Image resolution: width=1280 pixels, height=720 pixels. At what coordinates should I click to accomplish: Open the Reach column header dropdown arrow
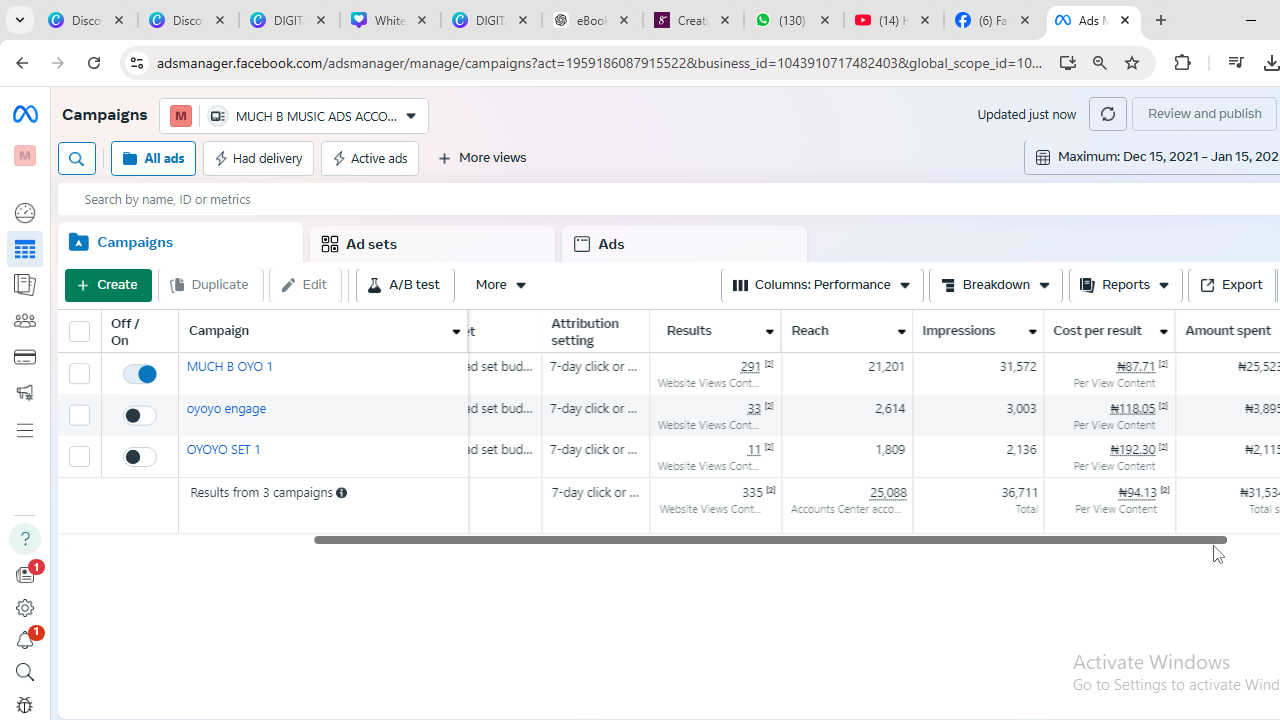pos(901,332)
